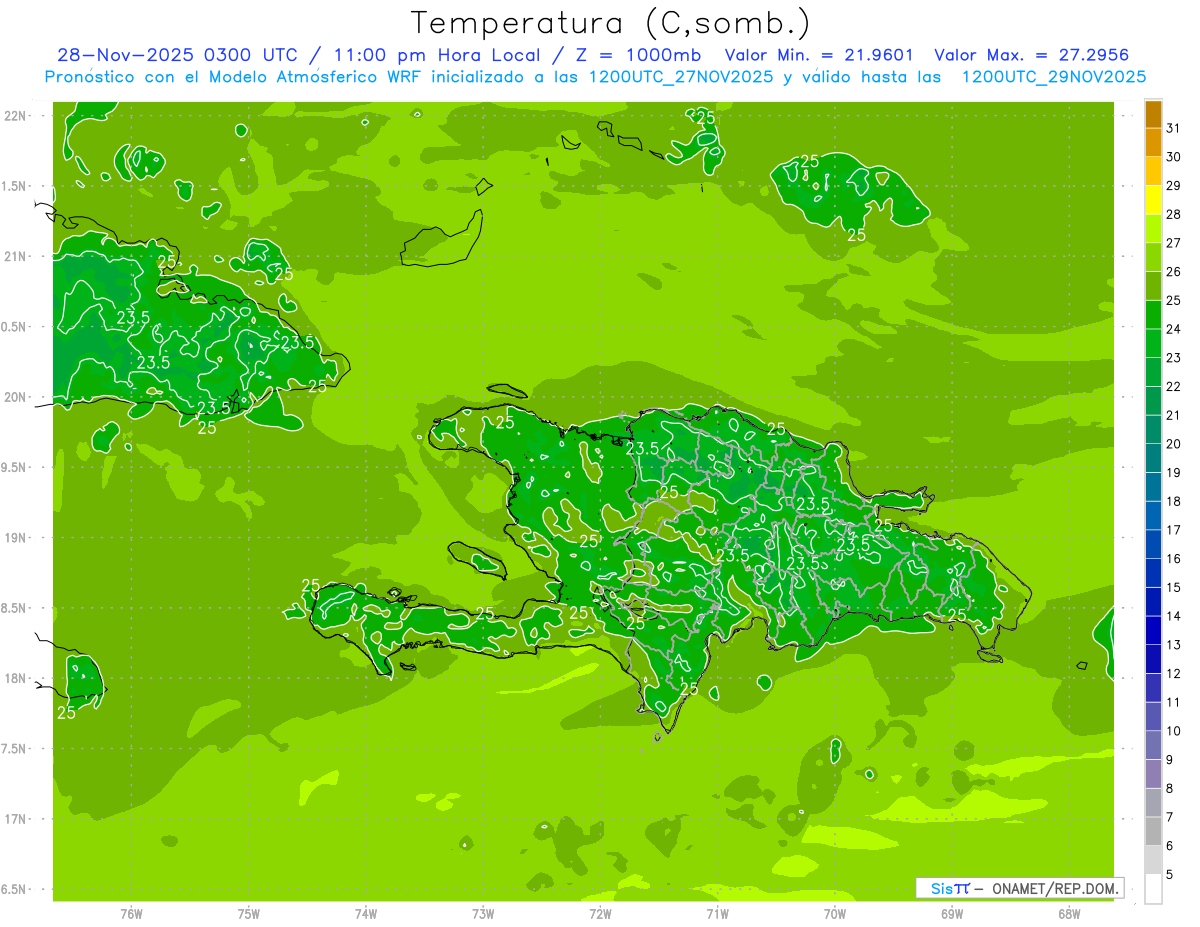Click the longitude label "71W"
This screenshot has height=927, width=1200.
point(717,914)
